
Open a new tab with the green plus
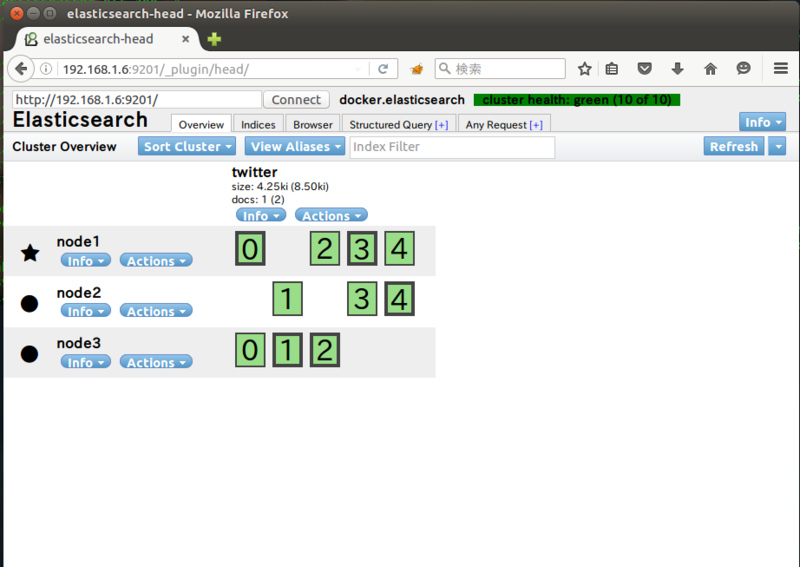(214, 39)
